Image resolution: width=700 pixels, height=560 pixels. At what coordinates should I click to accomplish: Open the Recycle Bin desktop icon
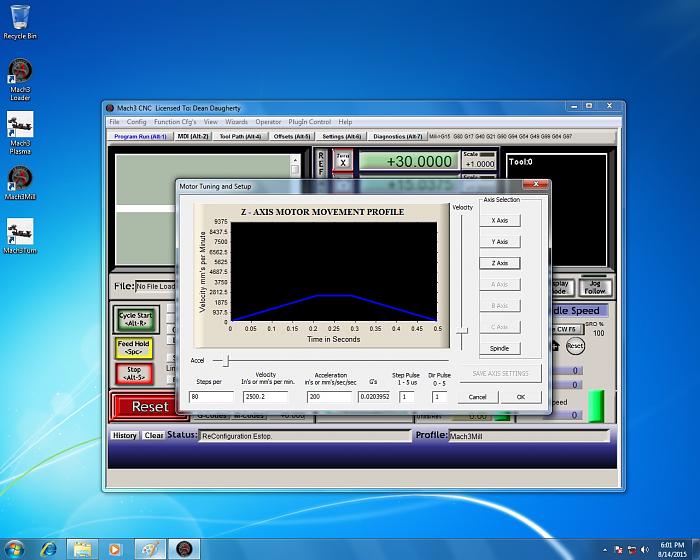(x=20, y=22)
